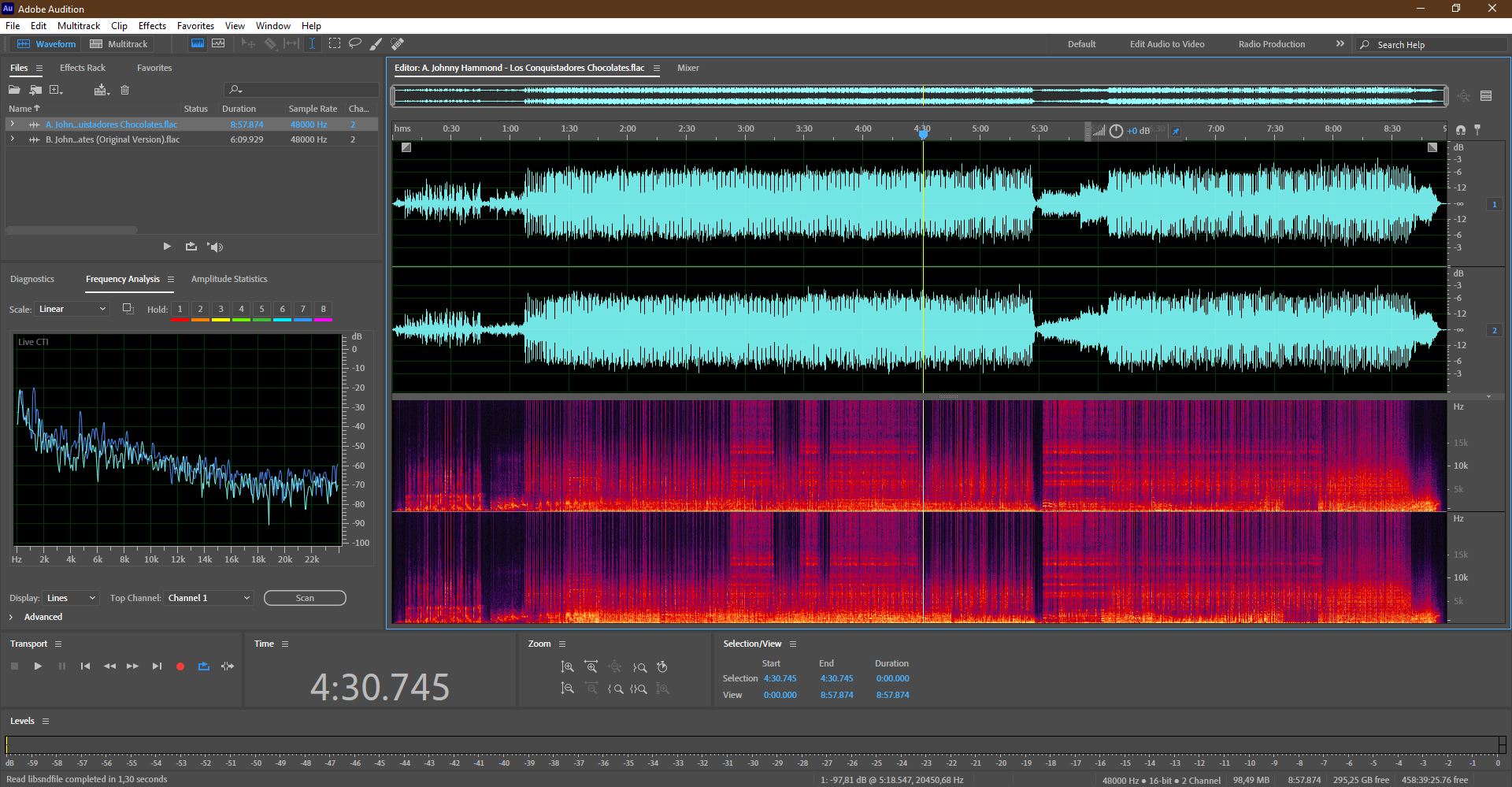Open the Effects menu
Screen dimensions: 1512x787
[152, 26]
